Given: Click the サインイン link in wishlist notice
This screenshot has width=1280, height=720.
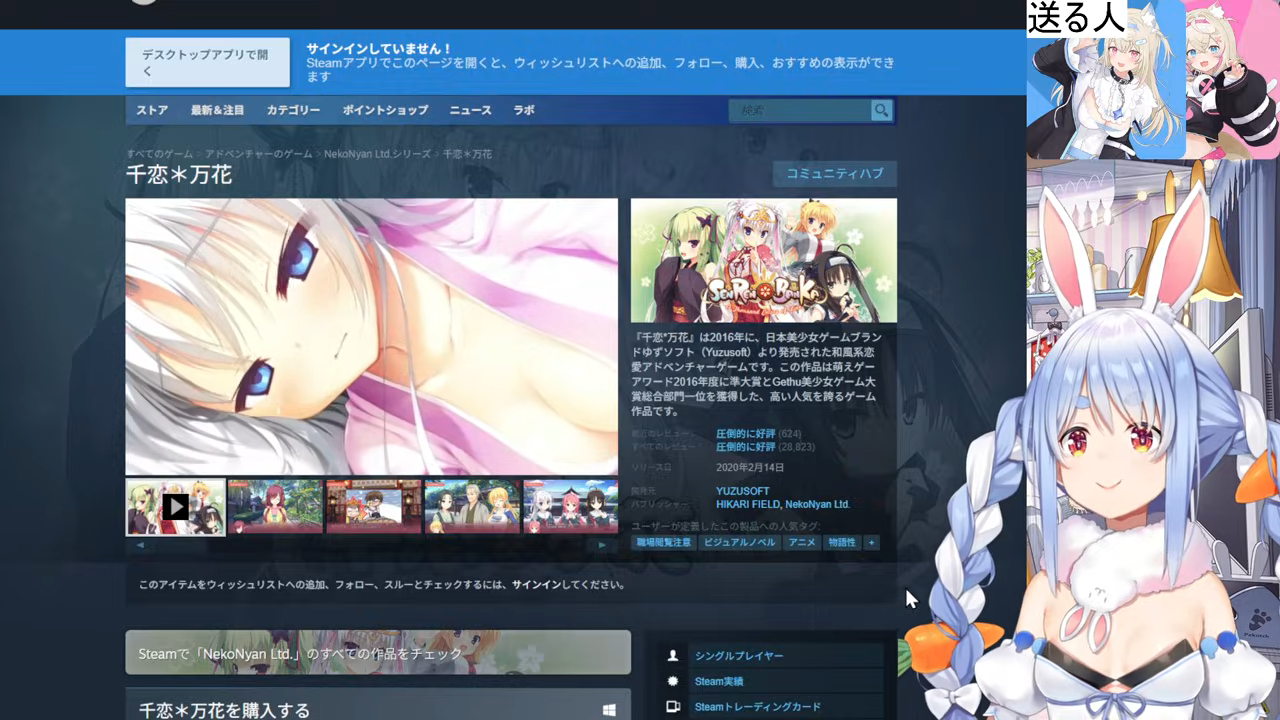Looking at the screenshot, I should [537, 585].
